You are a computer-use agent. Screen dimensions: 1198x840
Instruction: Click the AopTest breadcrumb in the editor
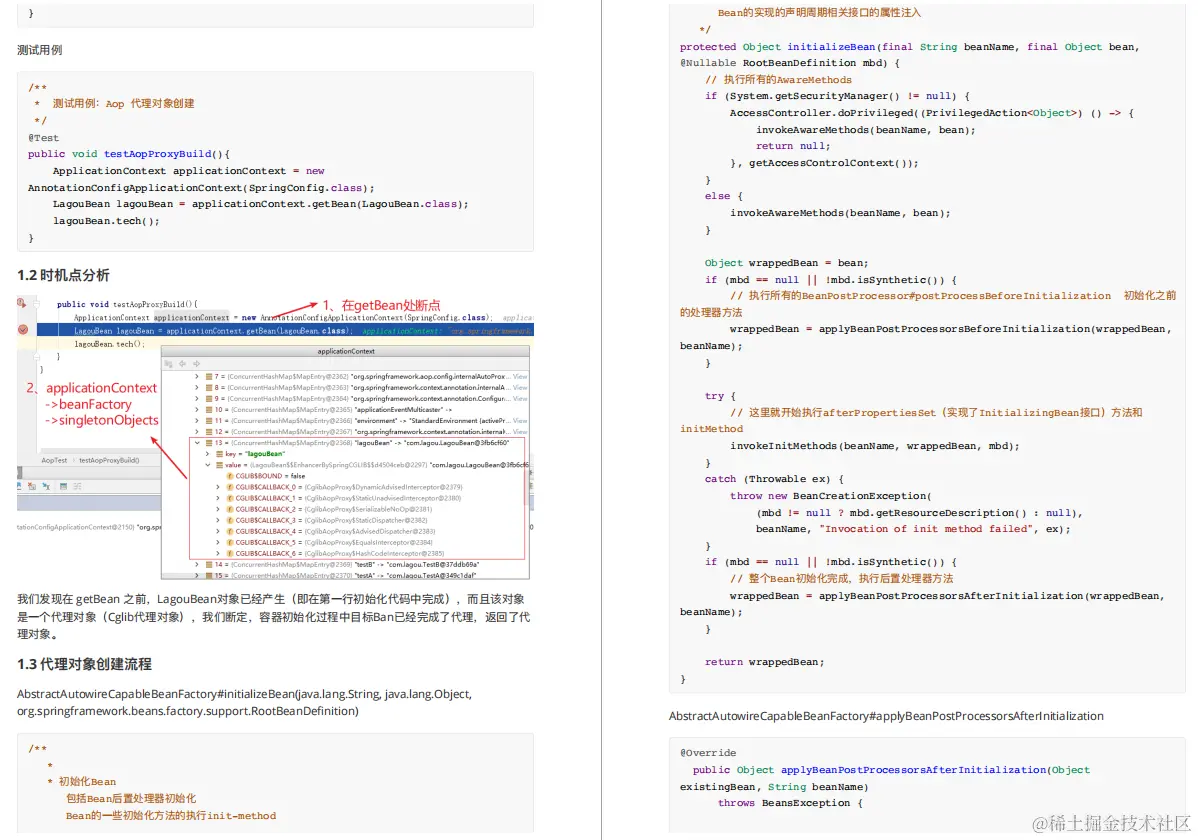click(x=54, y=460)
